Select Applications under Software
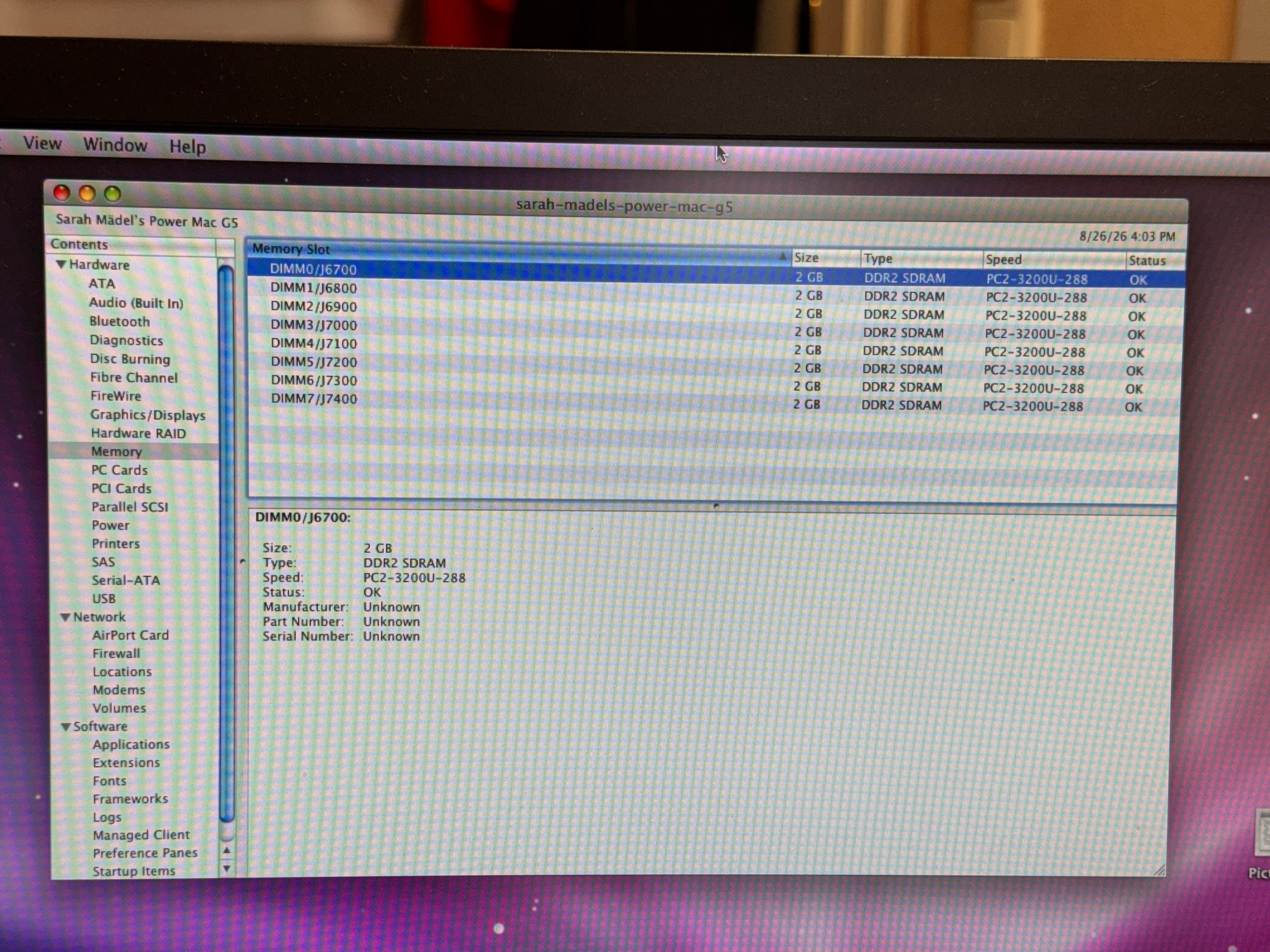 pyautogui.click(x=131, y=745)
